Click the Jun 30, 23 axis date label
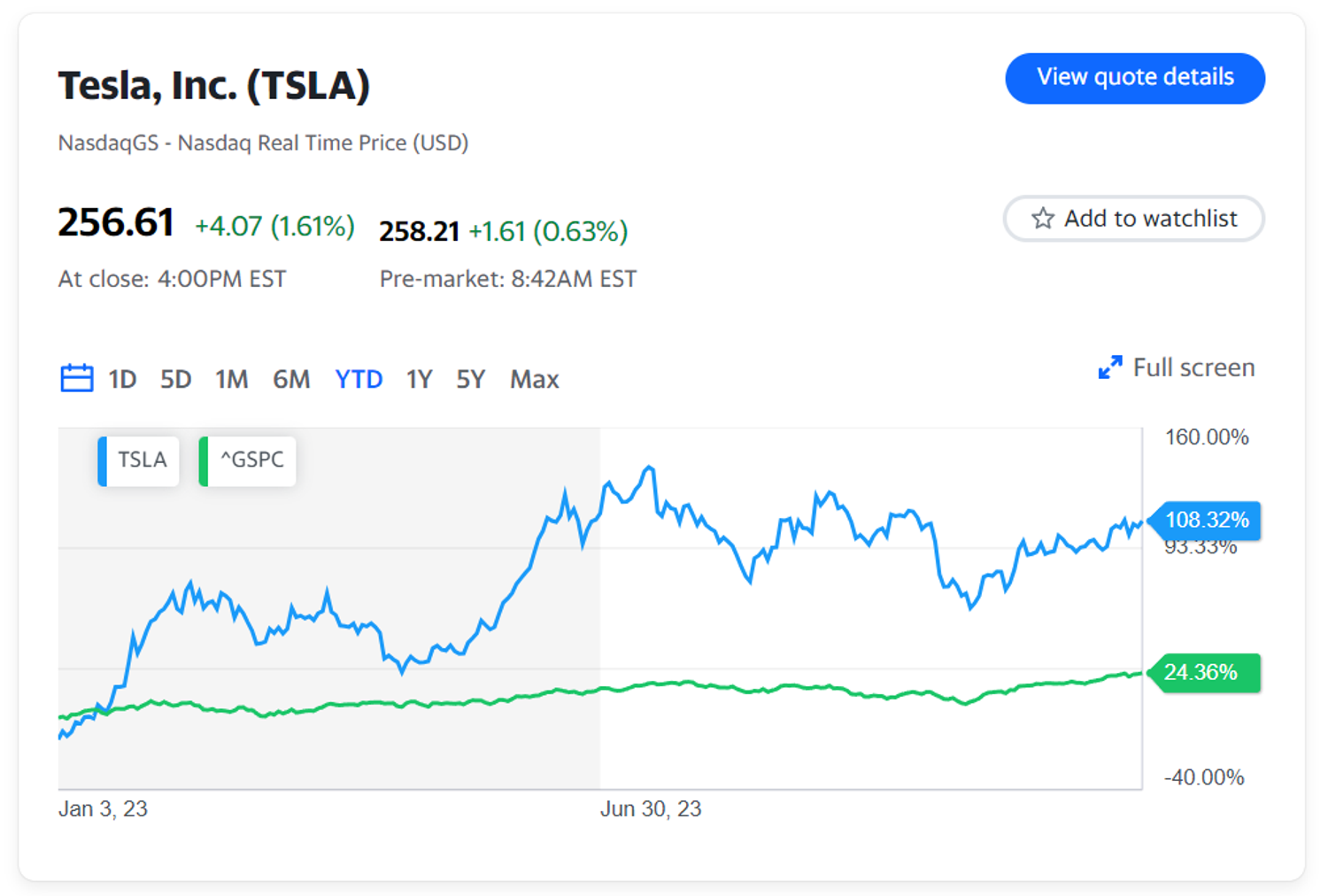 click(x=651, y=808)
